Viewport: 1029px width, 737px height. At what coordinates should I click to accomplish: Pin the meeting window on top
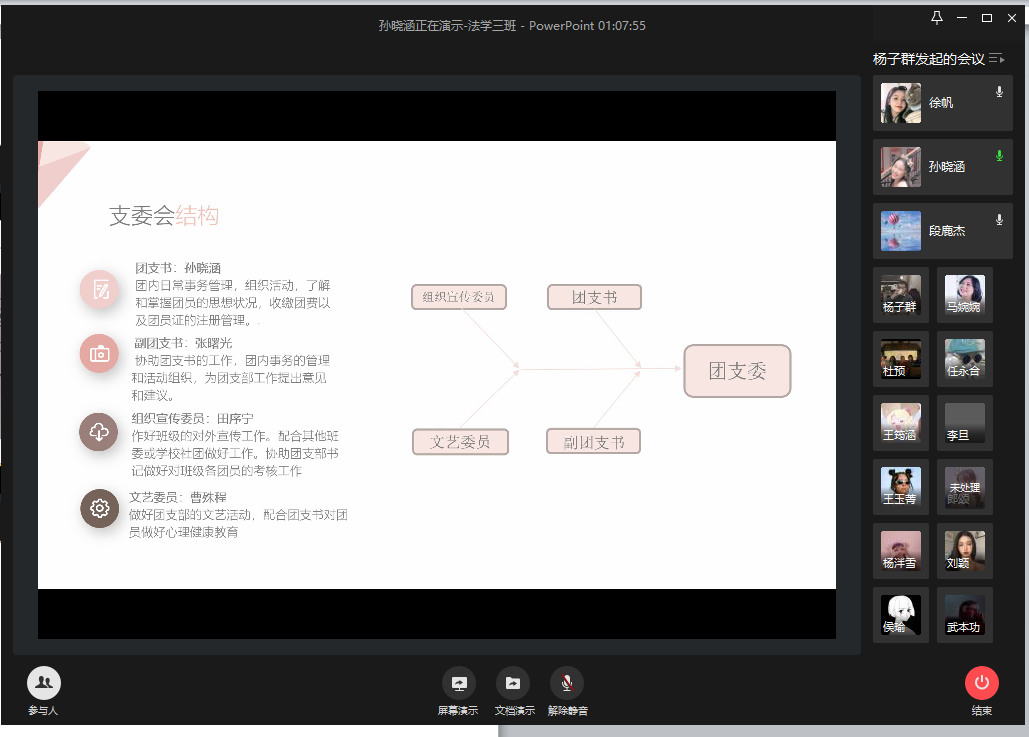(x=936, y=18)
